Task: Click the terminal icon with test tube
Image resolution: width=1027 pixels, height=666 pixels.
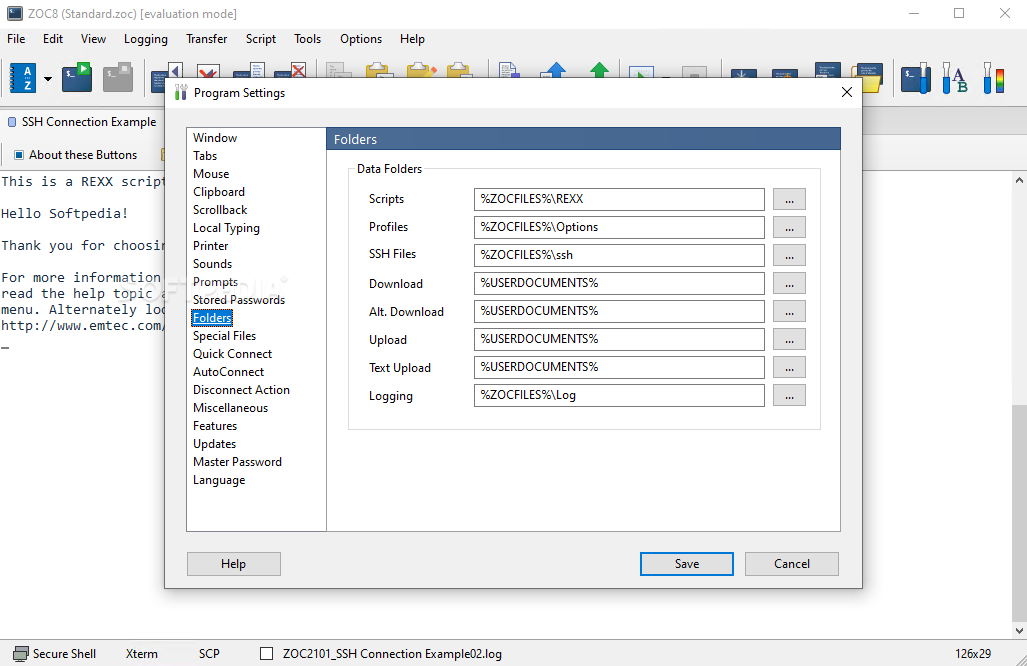Action: [x=916, y=78]
